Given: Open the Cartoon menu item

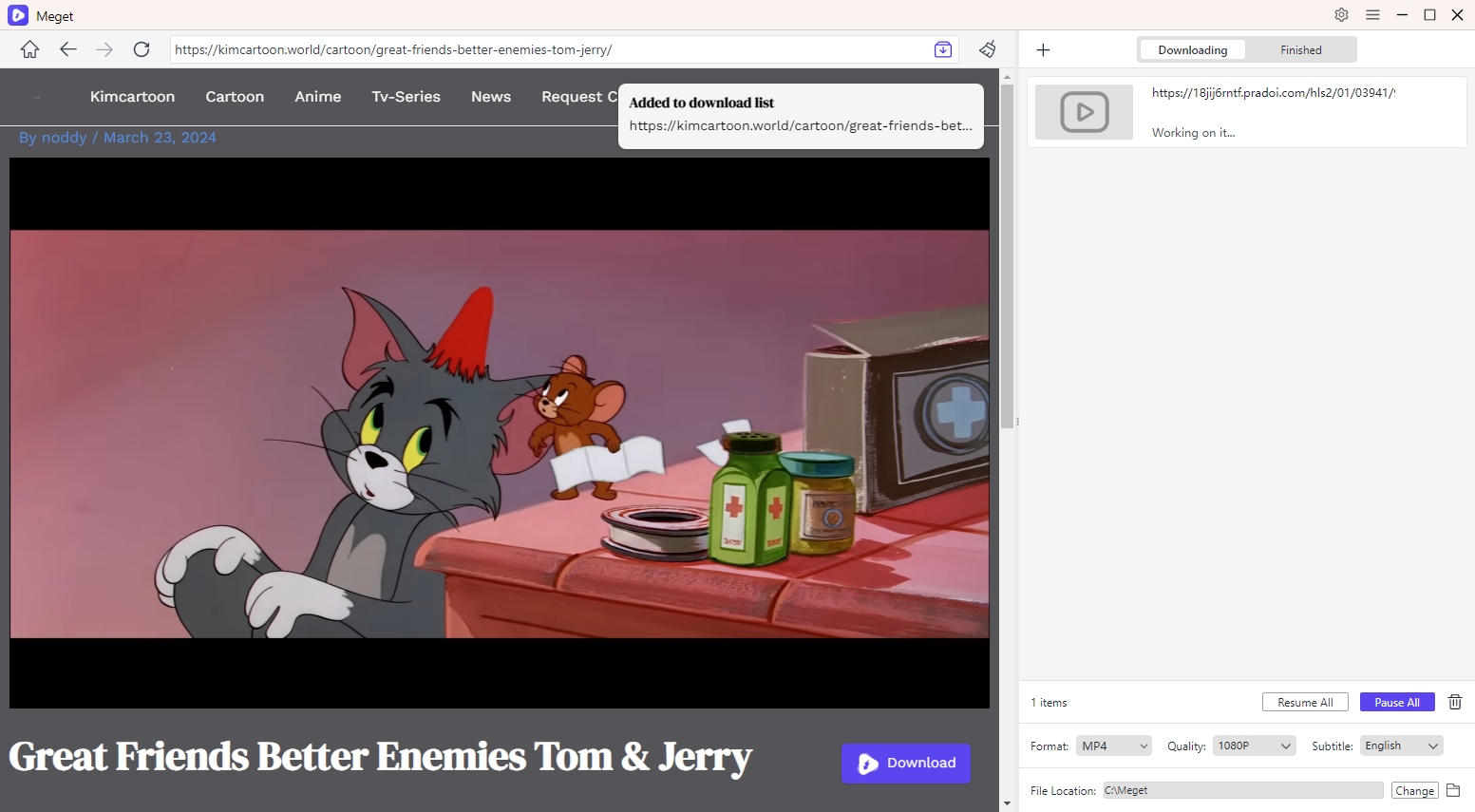Looking at the screenshot, I should pos(235,97).
